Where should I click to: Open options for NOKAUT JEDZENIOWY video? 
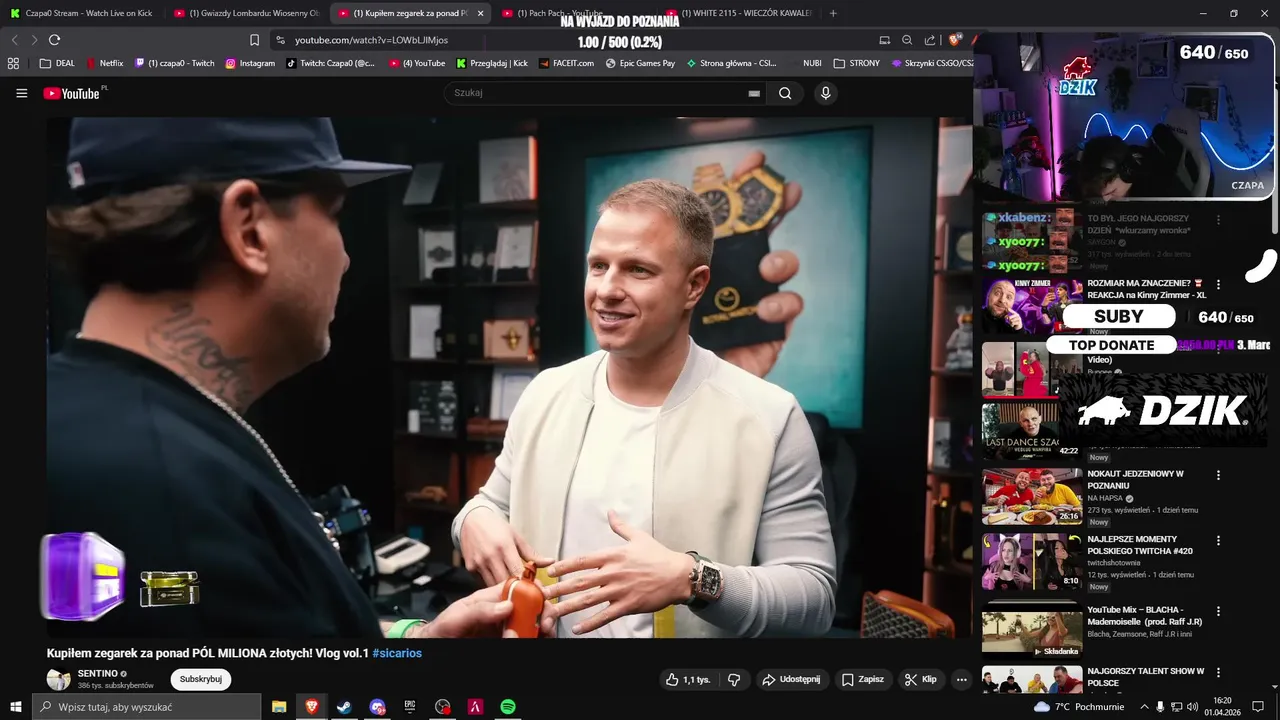click(1218, 475)
